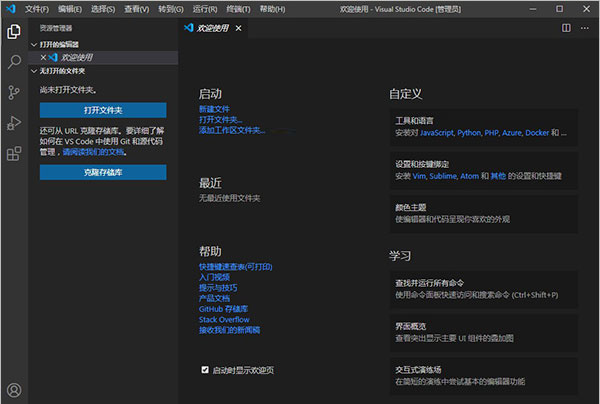Open the Source Control view
This screenshot has height=404, width=600.
(x=14, y=92)
